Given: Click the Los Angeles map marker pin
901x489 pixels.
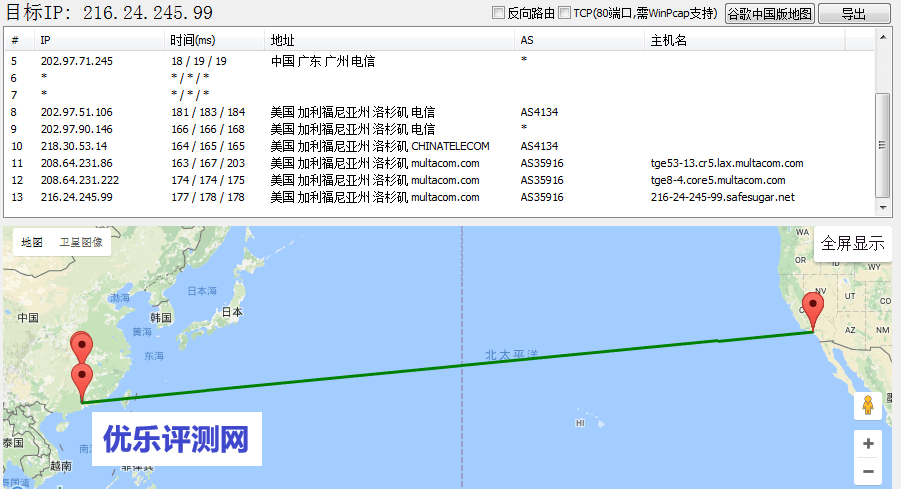Looking at the screenshot, I should [813, 311].
